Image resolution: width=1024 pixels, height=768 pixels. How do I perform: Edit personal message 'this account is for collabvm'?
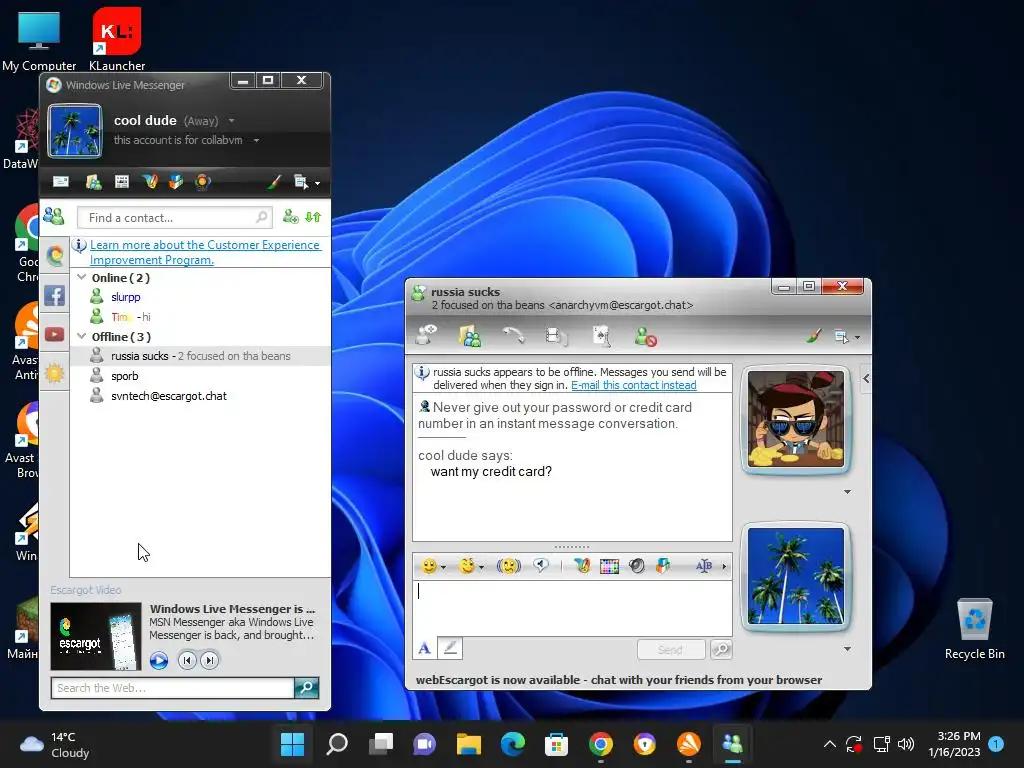pos(178,140)
